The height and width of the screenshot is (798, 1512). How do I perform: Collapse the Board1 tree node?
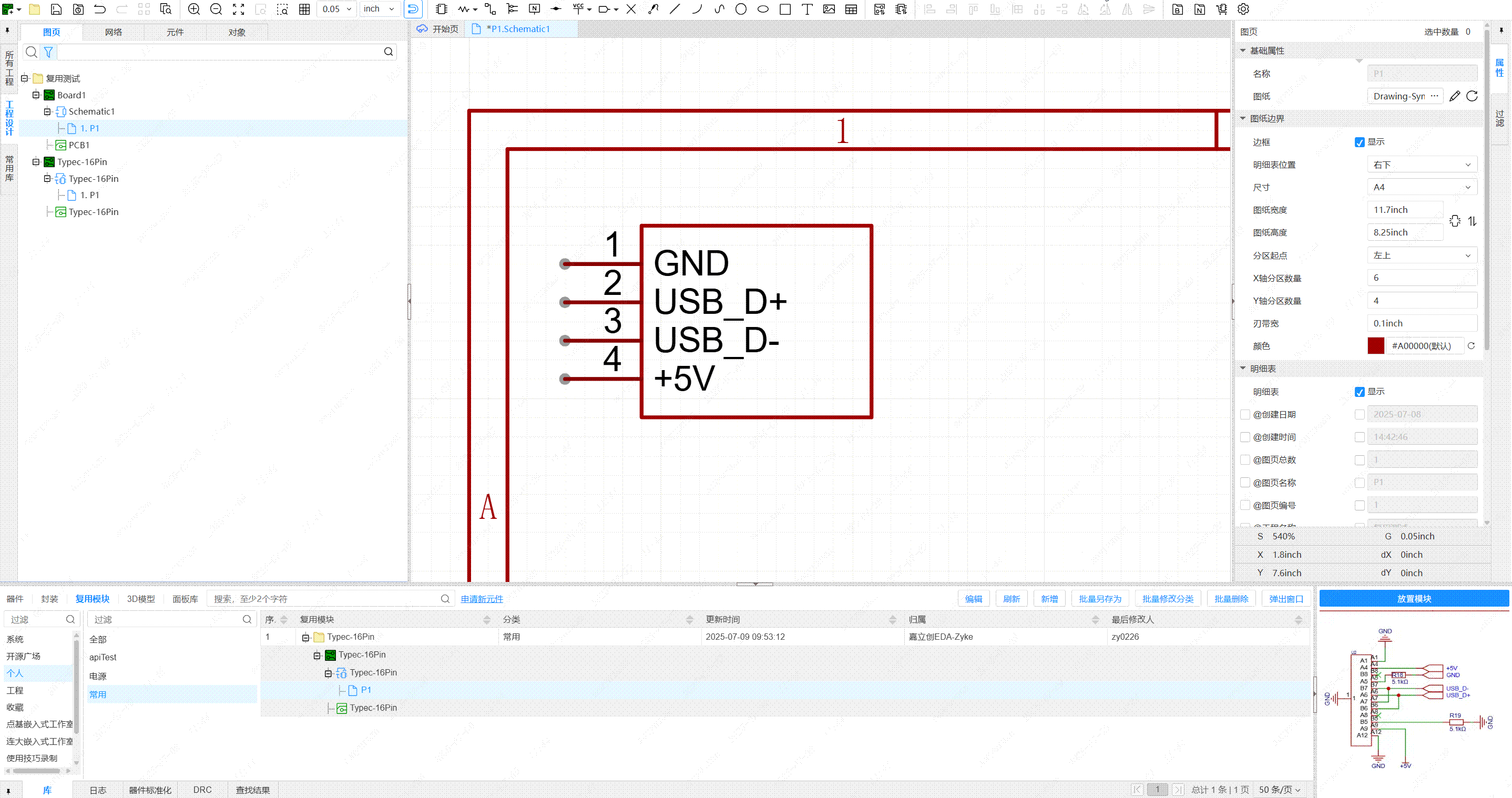pos(36,95)
